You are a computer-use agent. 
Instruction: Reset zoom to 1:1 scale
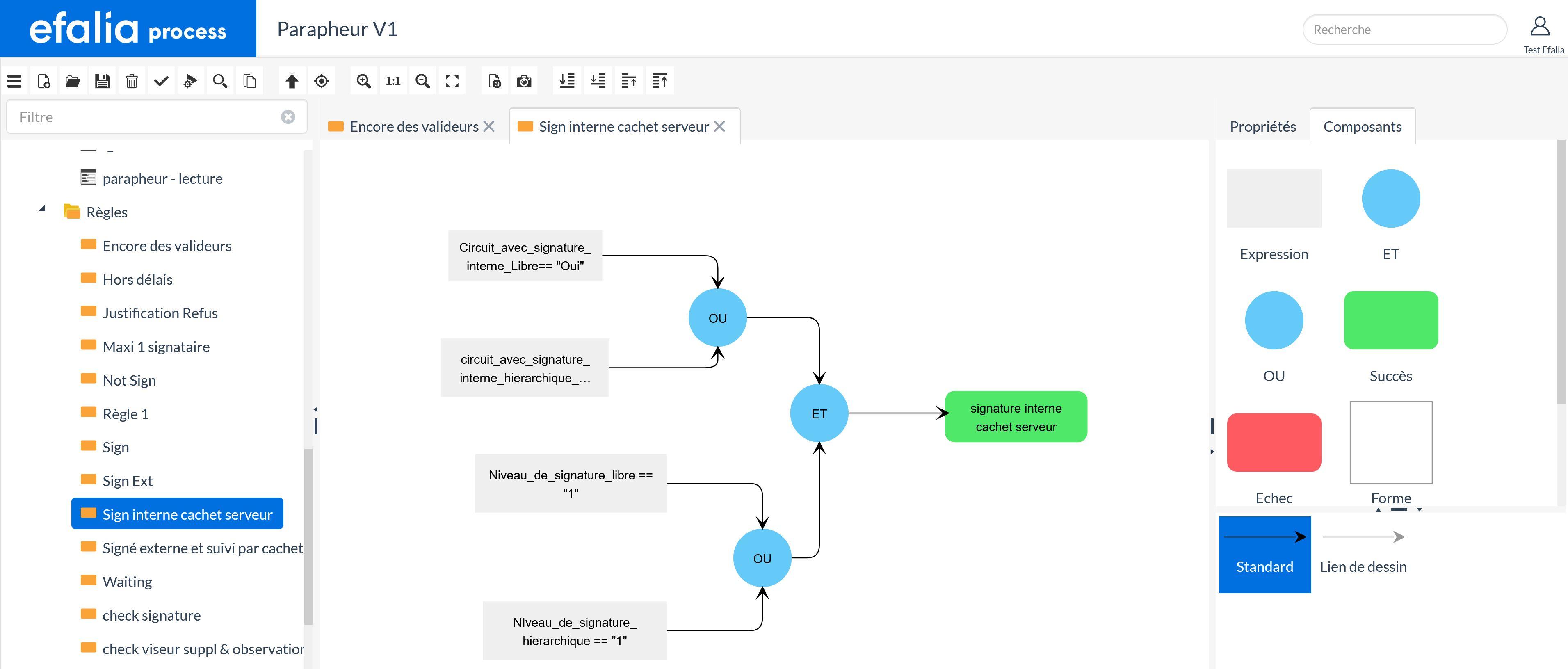(393, 80)
